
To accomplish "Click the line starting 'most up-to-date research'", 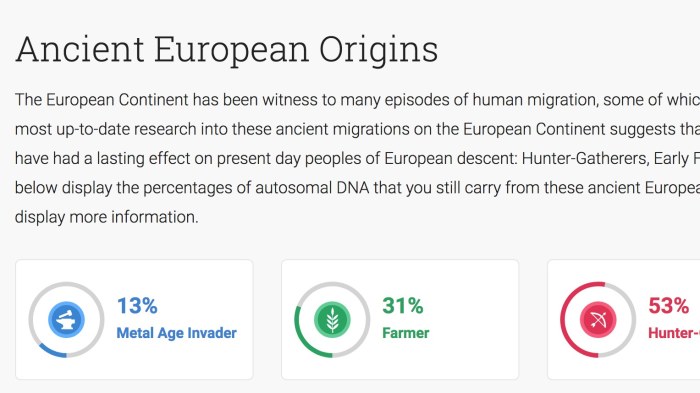I will tap(357, 130).
